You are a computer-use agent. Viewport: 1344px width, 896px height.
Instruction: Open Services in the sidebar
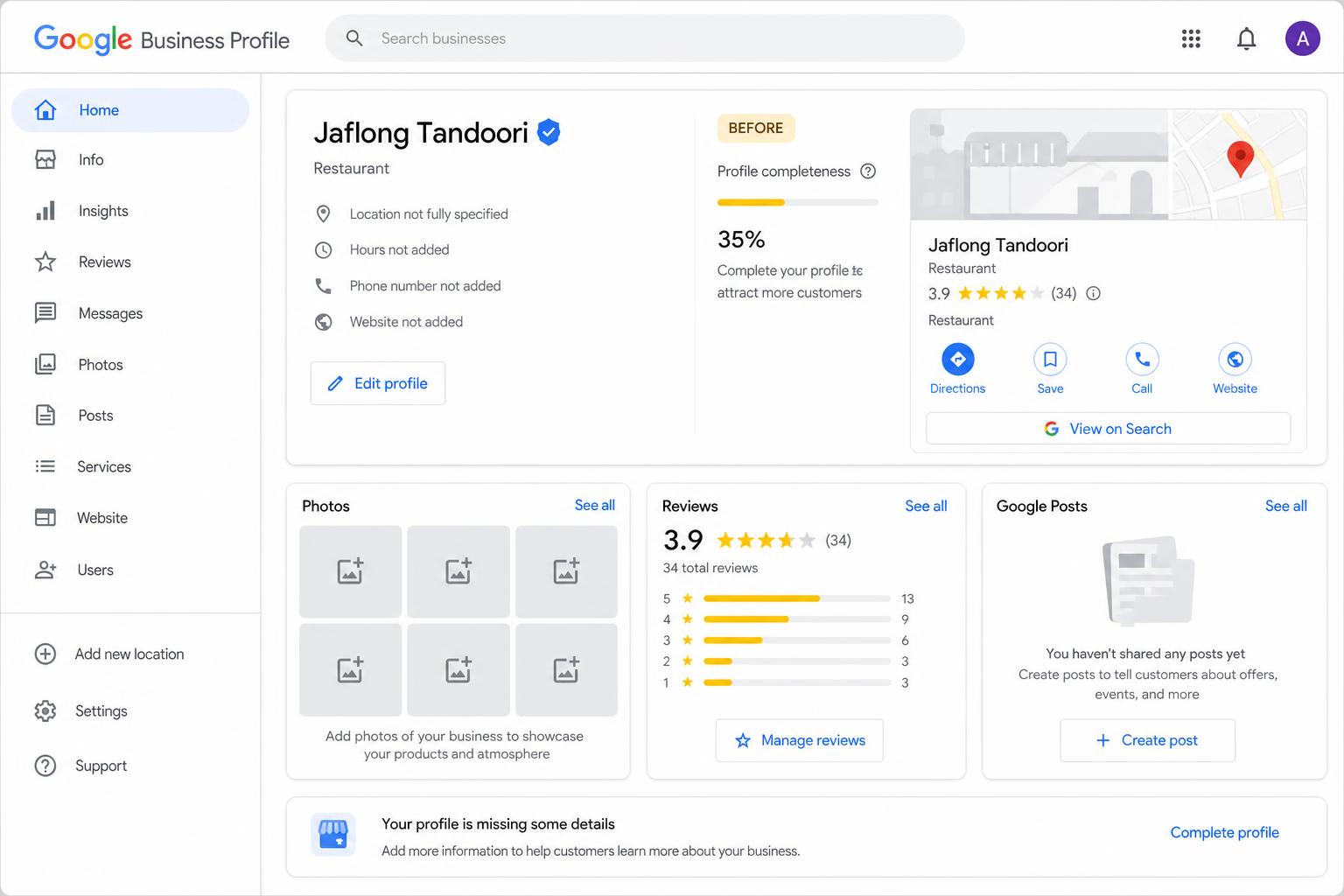[x=130, y=467]
